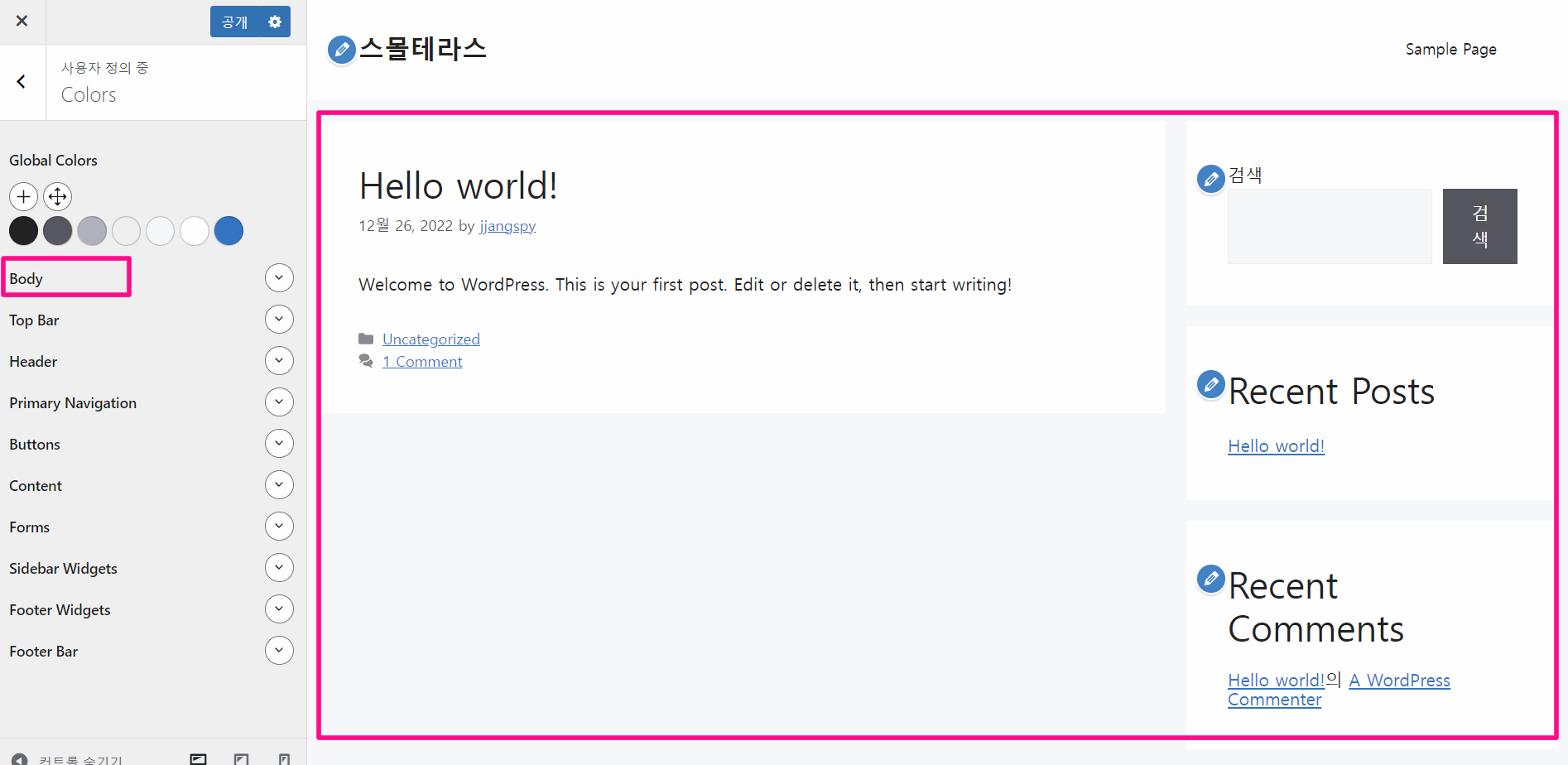Viewport: 1568px width, 765px height.
Task: Click into the search input field
Action: pos(1330,227)
